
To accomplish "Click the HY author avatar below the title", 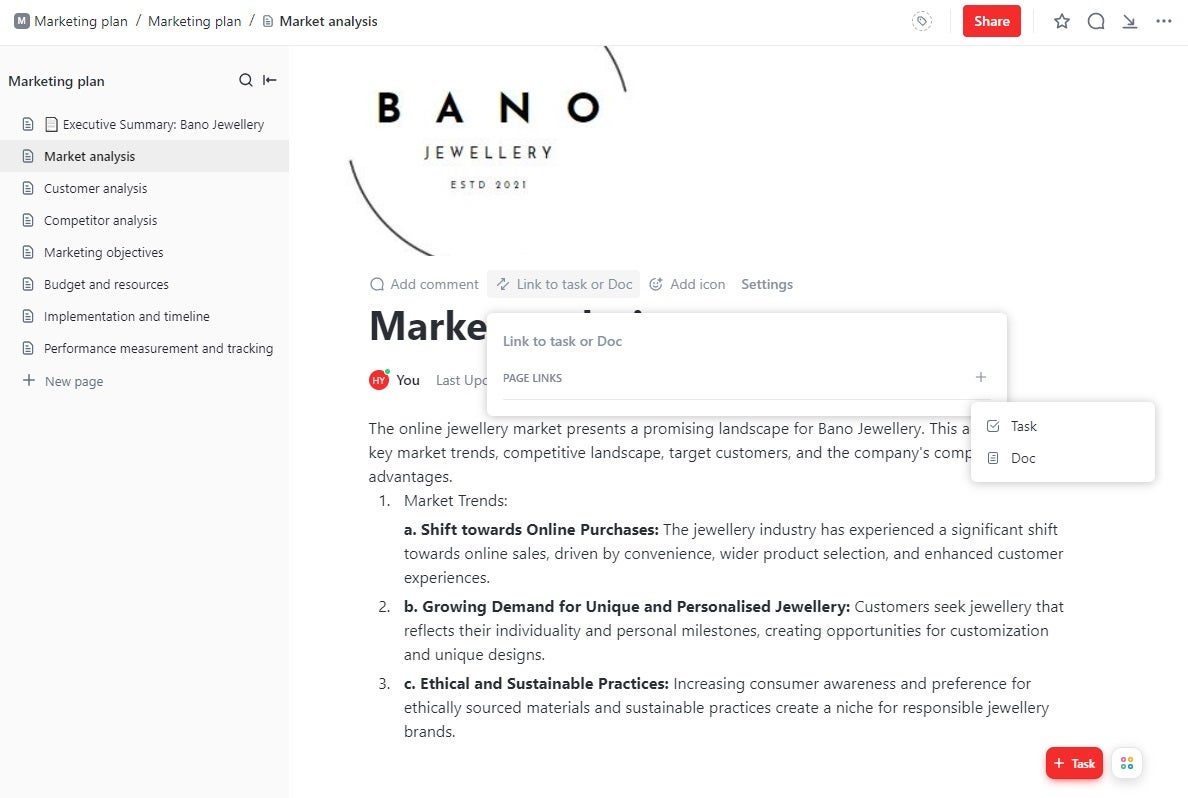I will point(379,380).
